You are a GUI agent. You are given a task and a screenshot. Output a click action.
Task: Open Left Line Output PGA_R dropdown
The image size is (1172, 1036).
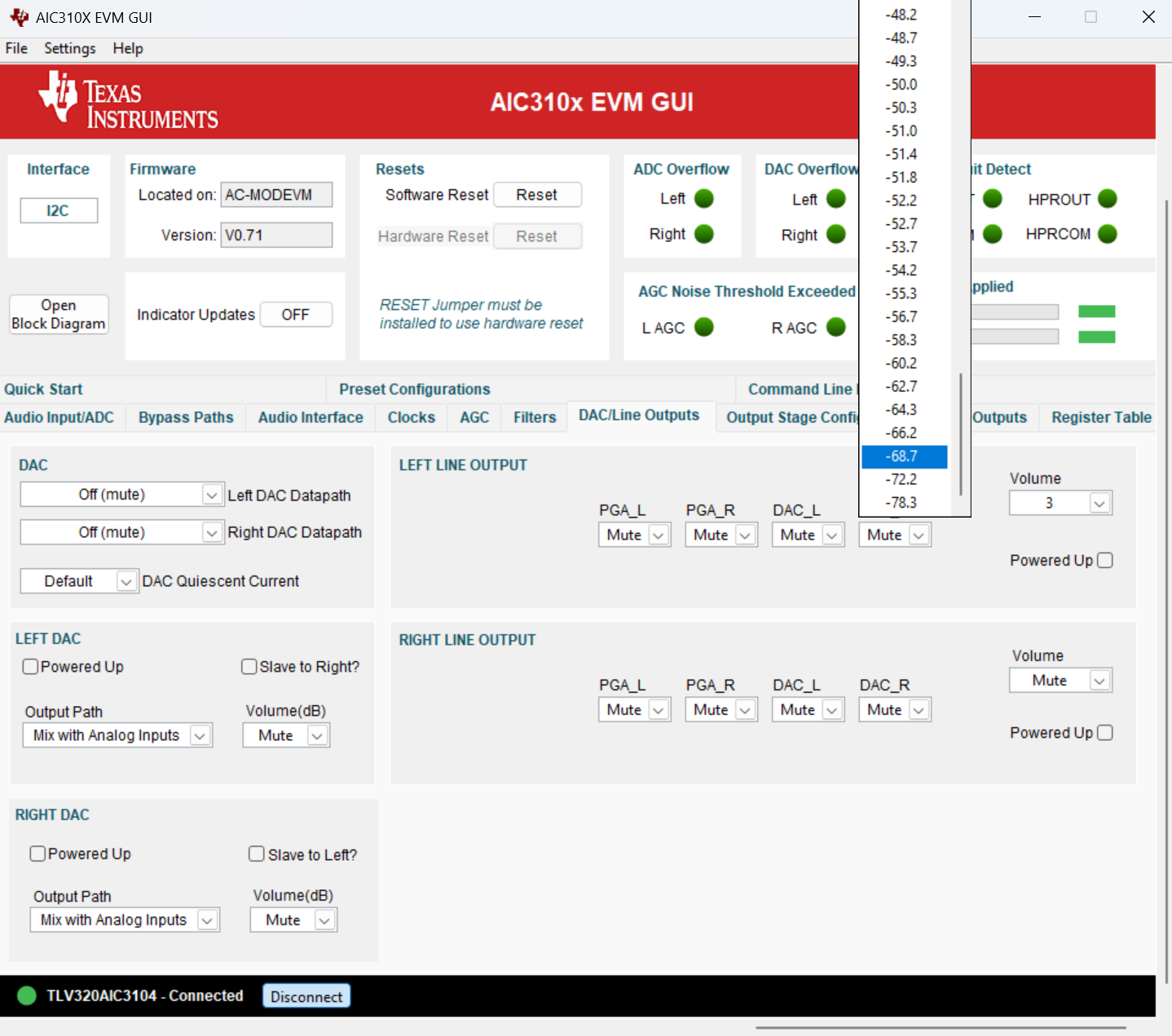(721, 535)
